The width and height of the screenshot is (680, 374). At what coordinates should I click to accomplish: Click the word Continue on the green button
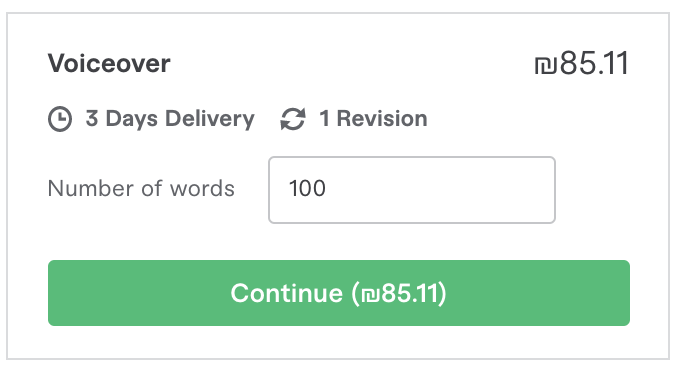point(287,293)
